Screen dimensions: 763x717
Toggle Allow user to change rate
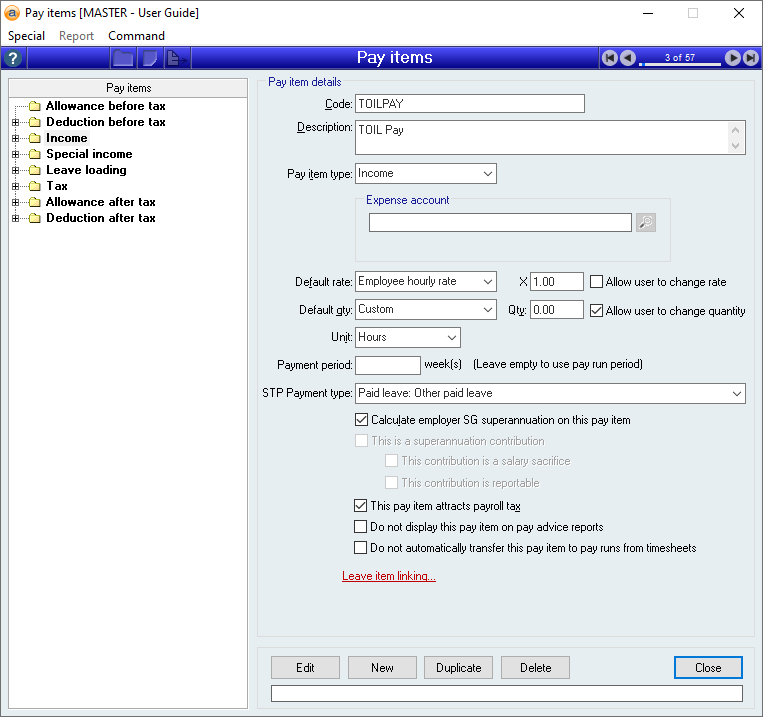[x=597, y=282]
